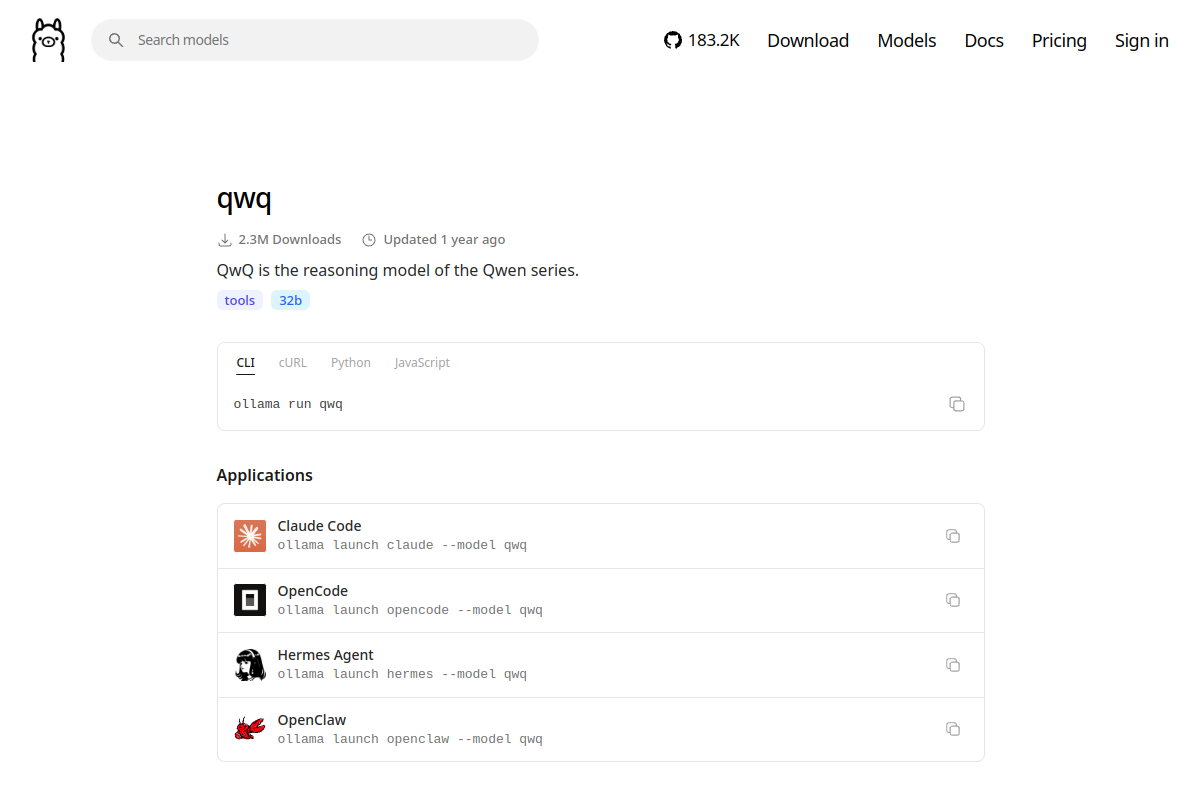The height and width of the screenshot is (800, 1200).
Task: Copy the OpenClaw launch command
Action: pyautogui.click(x=953, y=729)
